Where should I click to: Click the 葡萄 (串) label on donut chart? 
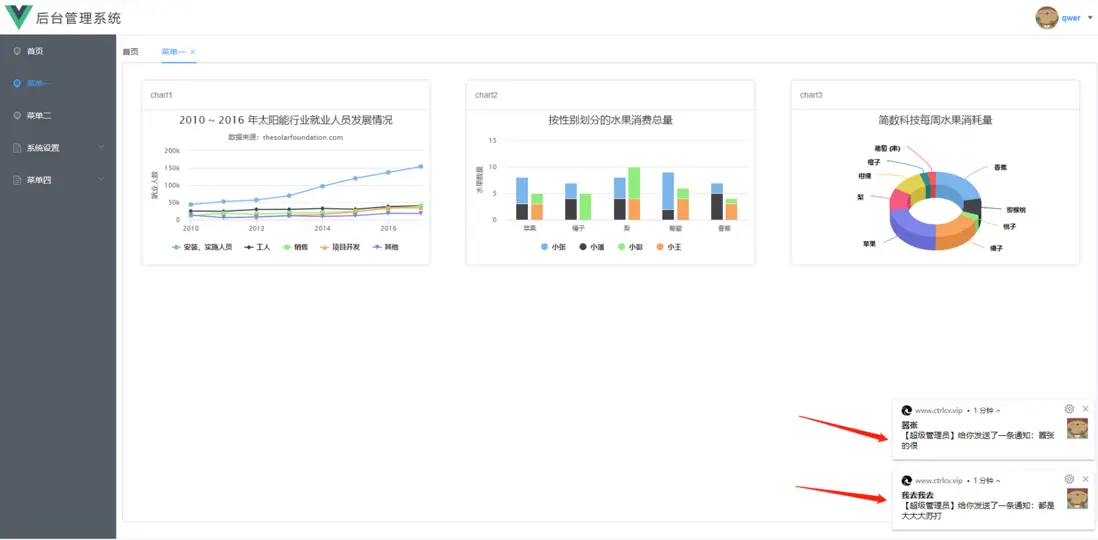click(x=887, y=148)
